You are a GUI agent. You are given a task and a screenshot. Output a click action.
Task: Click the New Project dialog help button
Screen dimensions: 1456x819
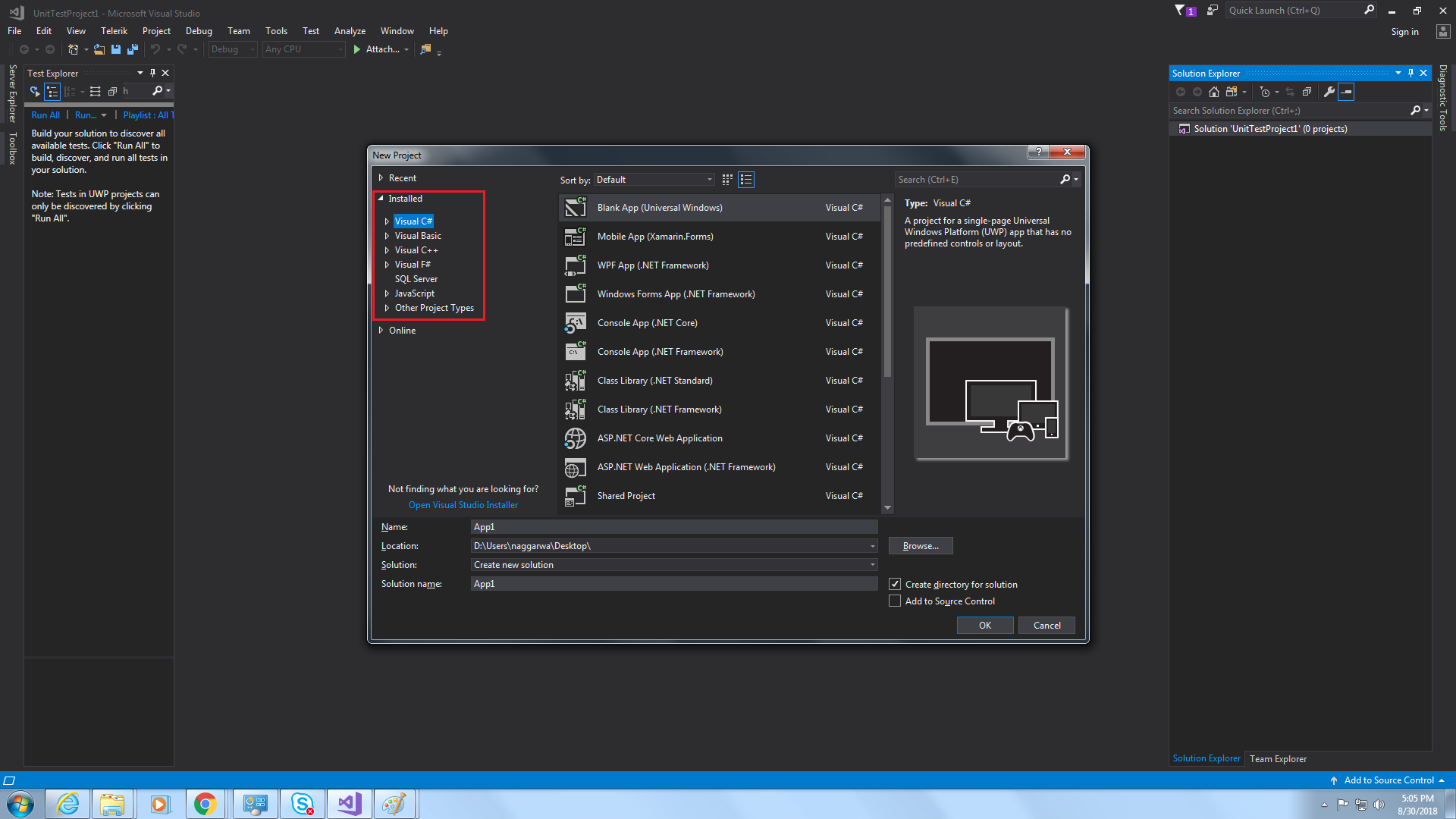coord(1038,152)
